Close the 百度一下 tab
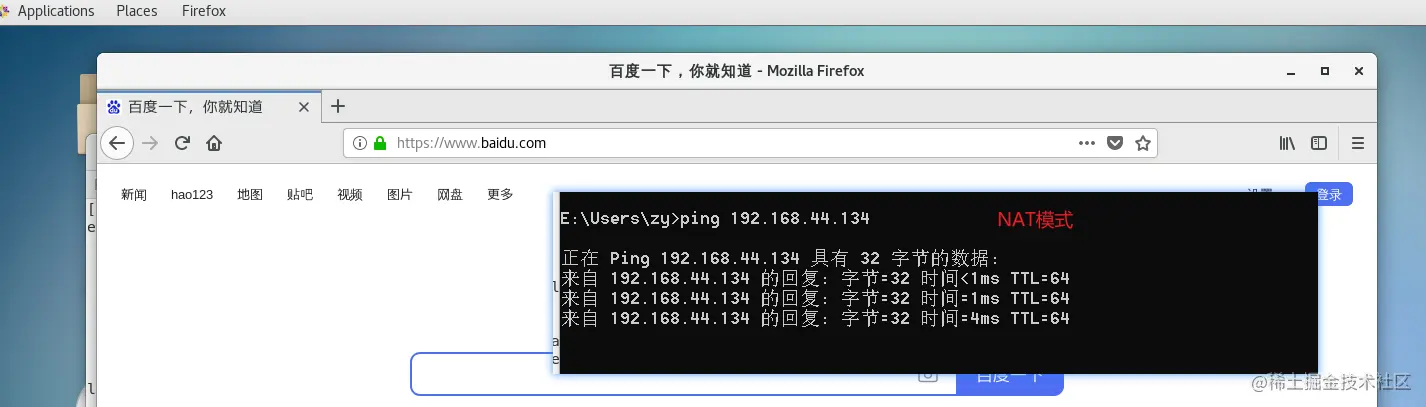1426x407 pixels. point(303,107)
